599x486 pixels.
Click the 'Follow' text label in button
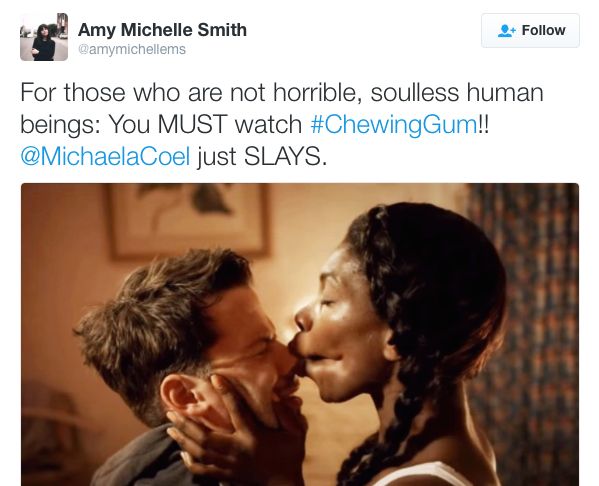[543, 31]
